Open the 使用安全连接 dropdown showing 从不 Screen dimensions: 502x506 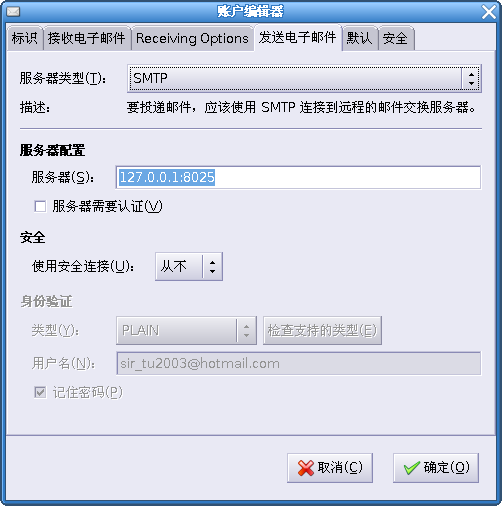click(x=189, y=266)
